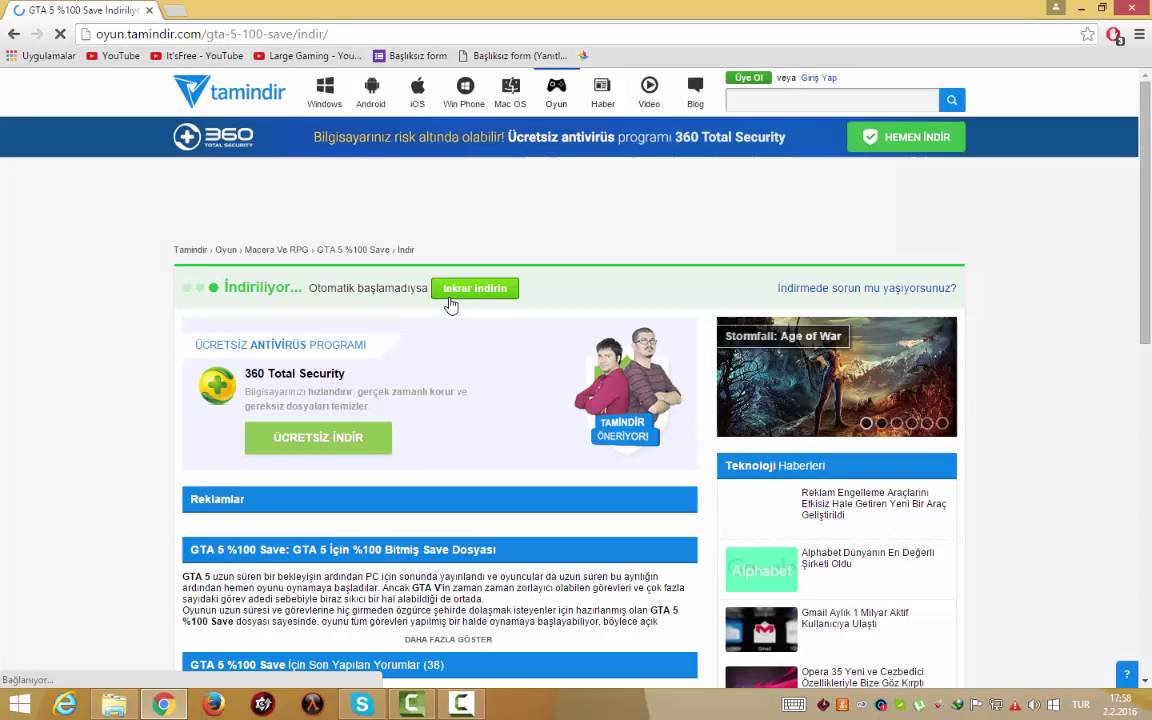Click the TUR language indicator in tray

click(x=1081, y=705)
